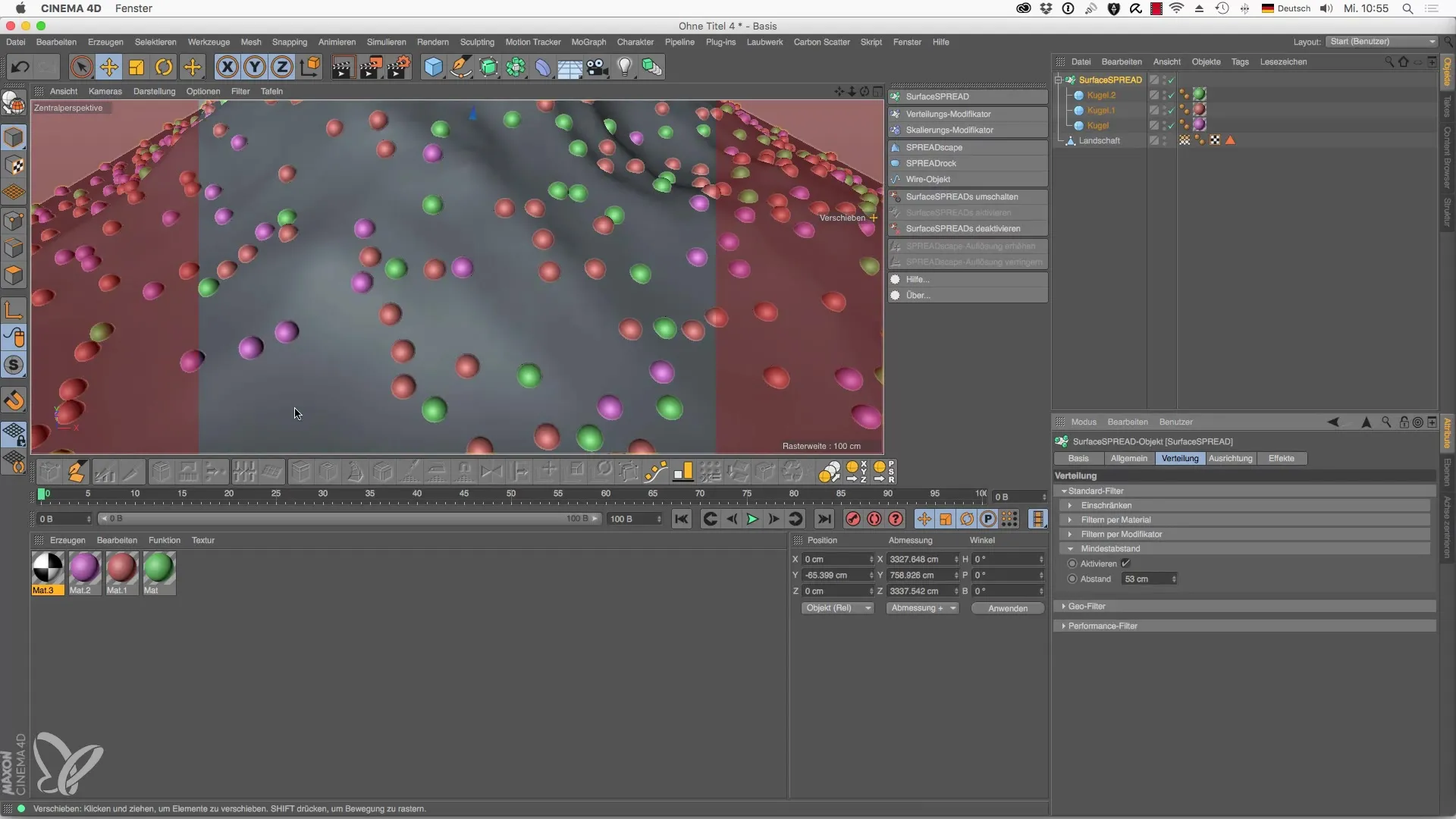
Task: Expand the Einschränken section
Action: click(x=1070, y=505)
